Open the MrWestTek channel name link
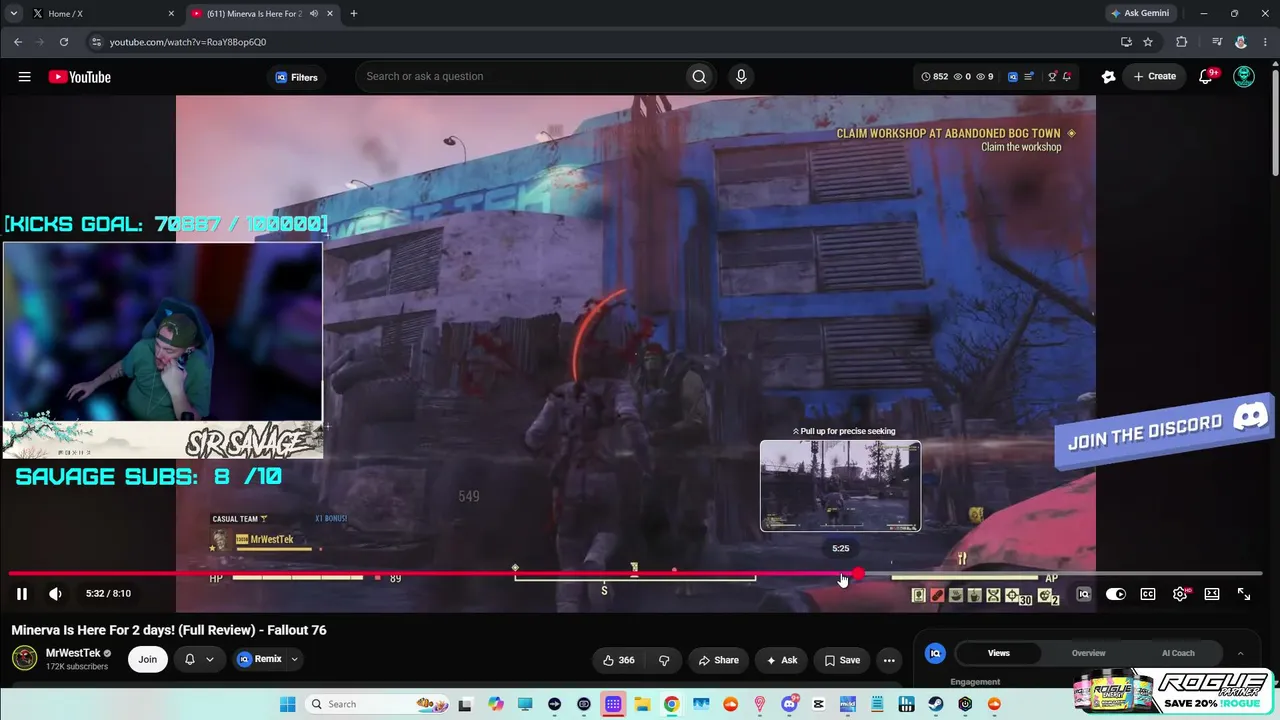The image size is (1280, 720). coord(73,653)
